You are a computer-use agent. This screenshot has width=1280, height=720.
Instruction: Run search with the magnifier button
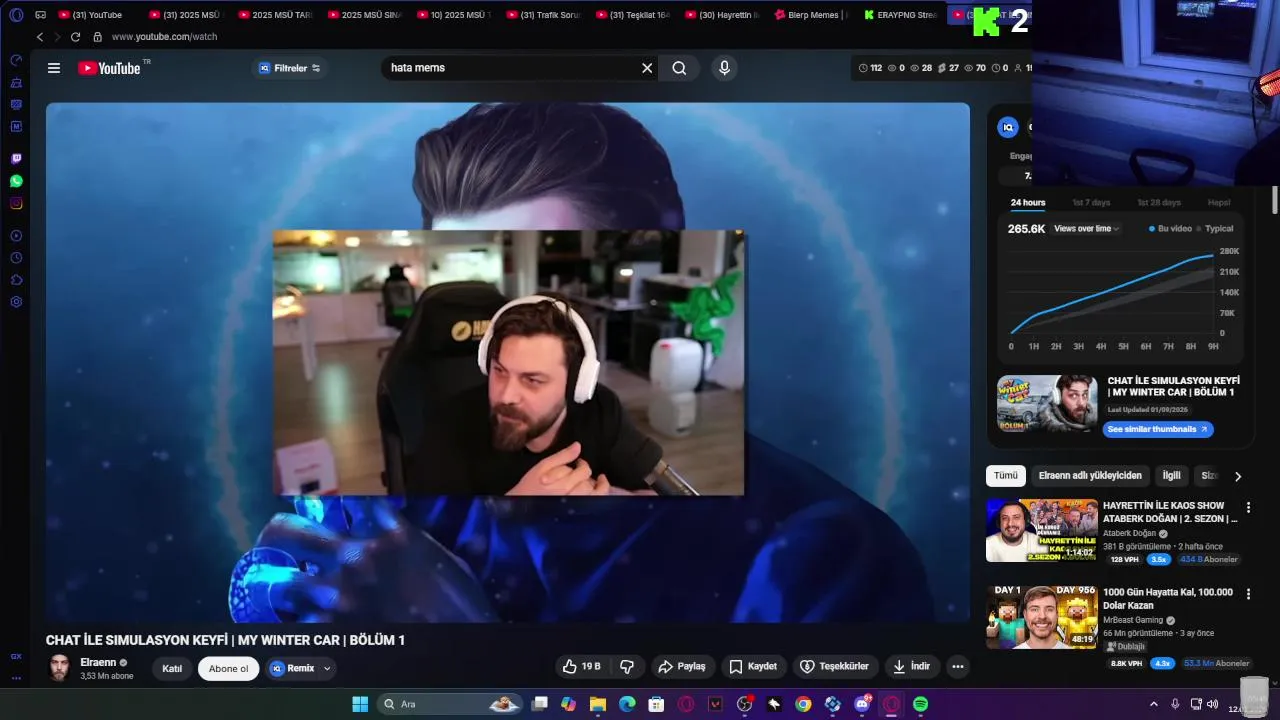point(679,68)
